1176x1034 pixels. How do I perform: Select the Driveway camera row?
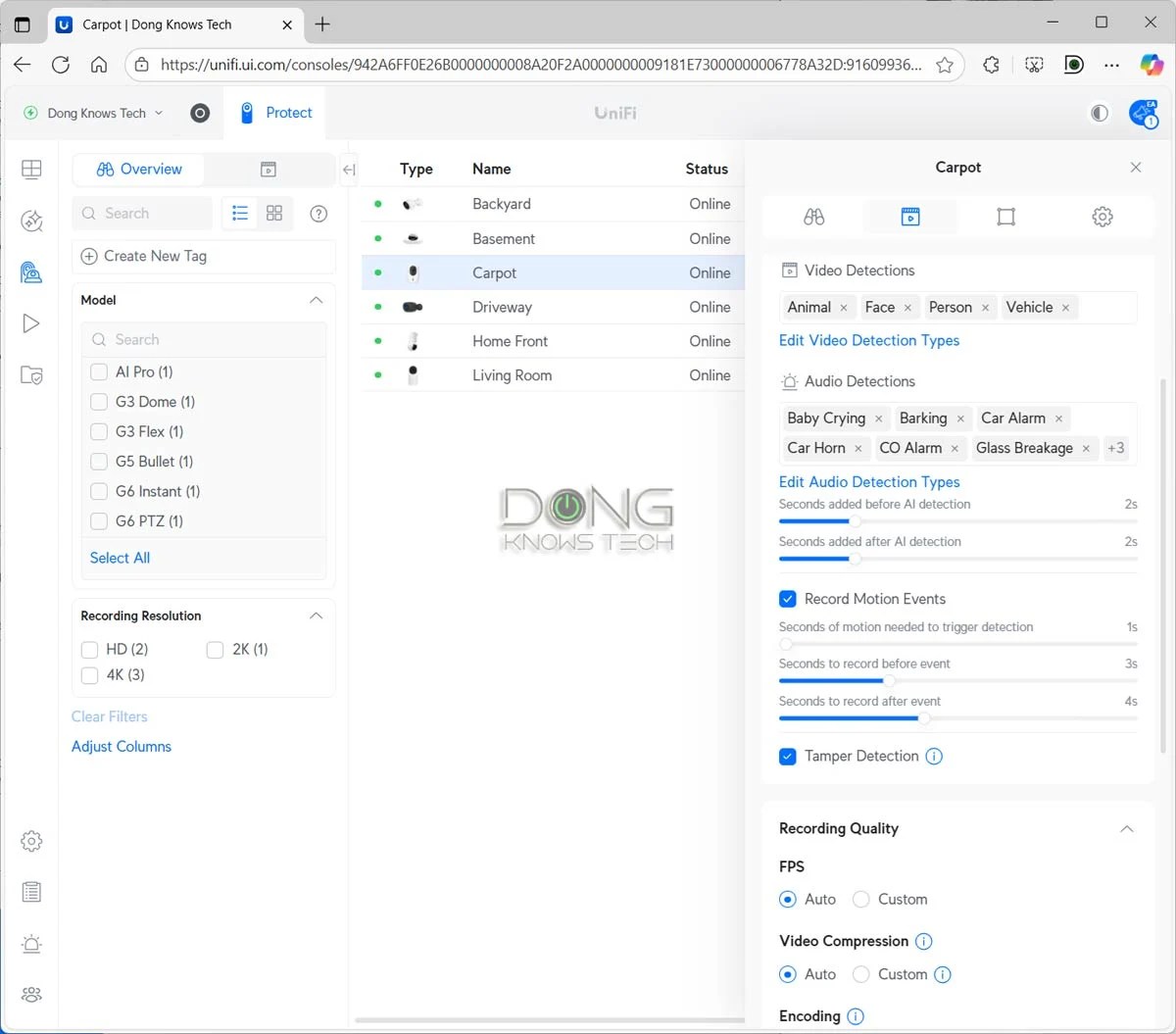[x=553, y=307]
